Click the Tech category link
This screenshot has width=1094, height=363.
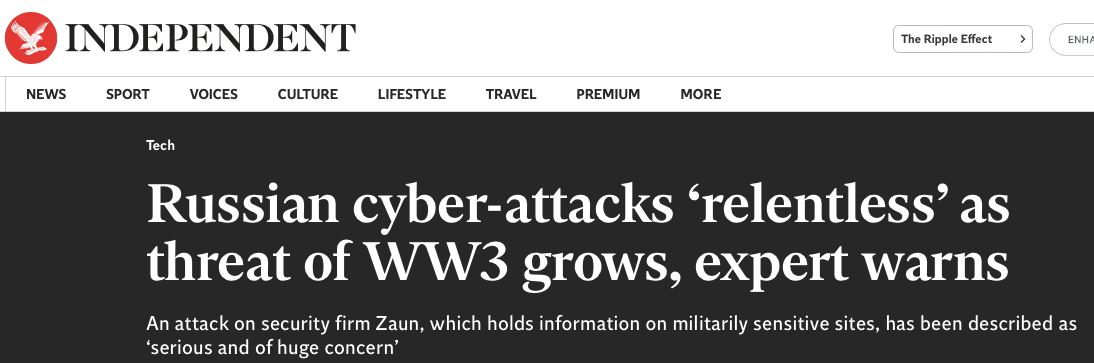[x=160, y=145]
